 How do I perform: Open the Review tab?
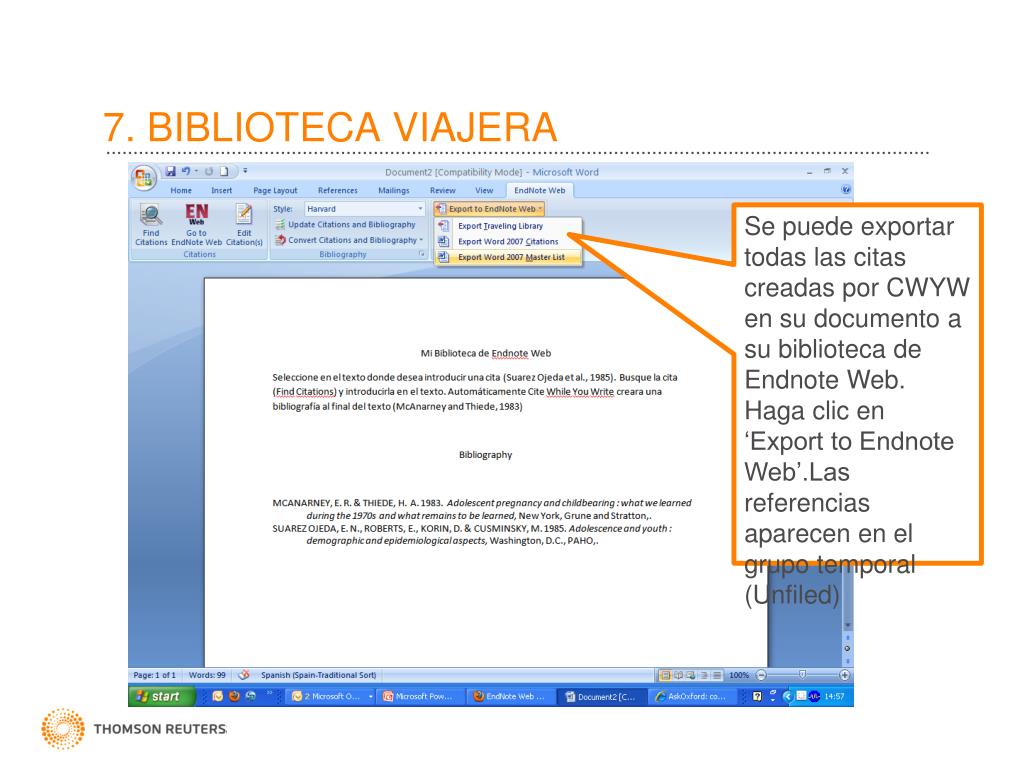point(442,191)
